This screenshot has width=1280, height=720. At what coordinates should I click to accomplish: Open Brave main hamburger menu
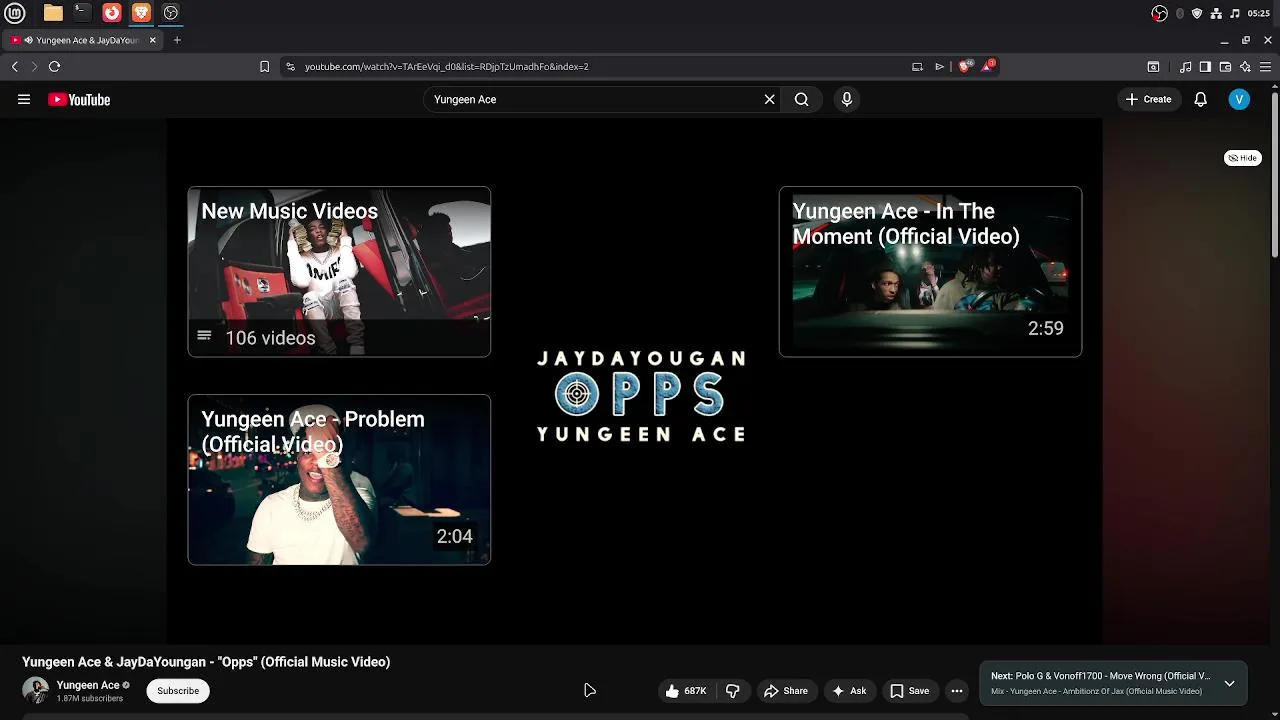[1265, 66]
